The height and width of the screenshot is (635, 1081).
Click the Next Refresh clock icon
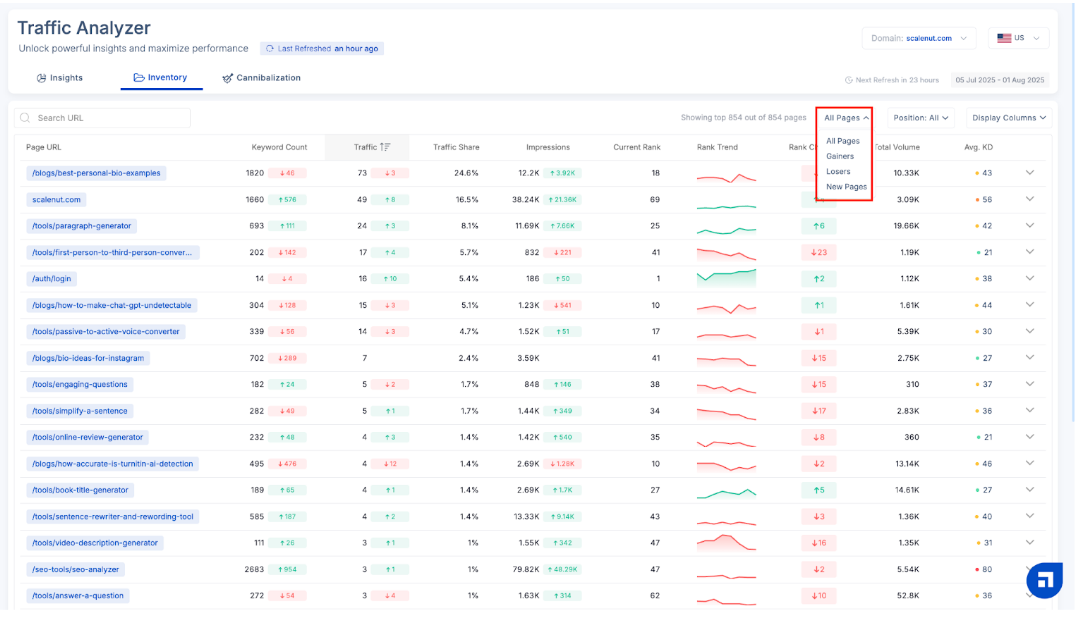click(x=848, y=80)
